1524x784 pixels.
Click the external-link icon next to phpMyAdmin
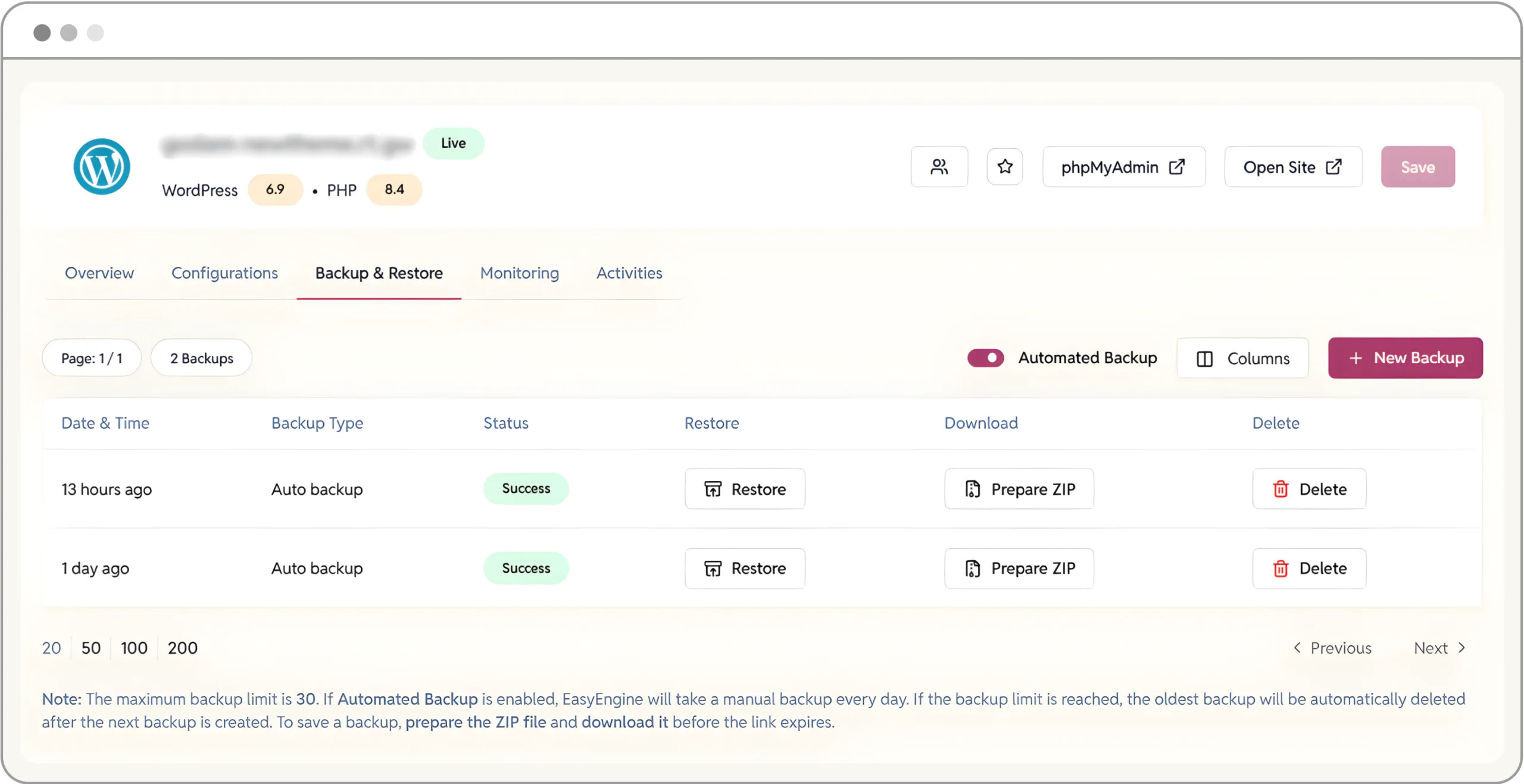[x=1178, y=167]
